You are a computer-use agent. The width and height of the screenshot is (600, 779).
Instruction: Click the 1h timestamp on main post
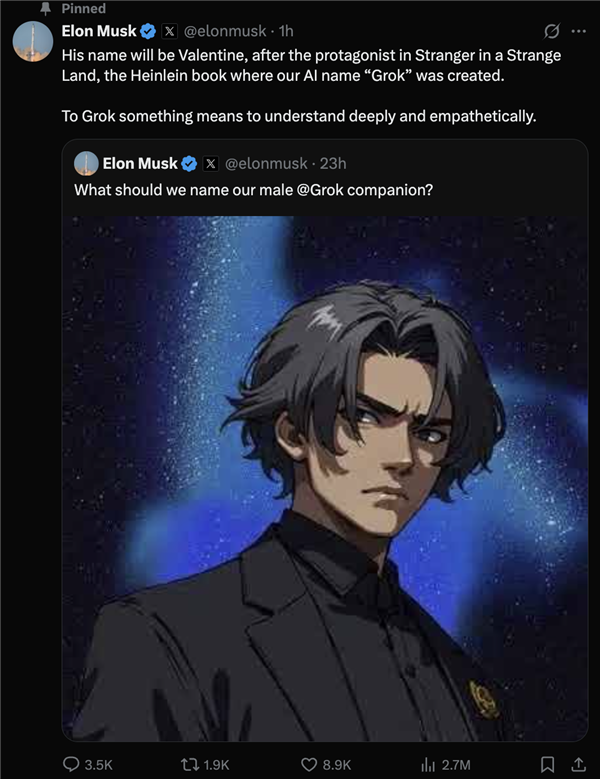pyautogui.click(x=286, y=31)
